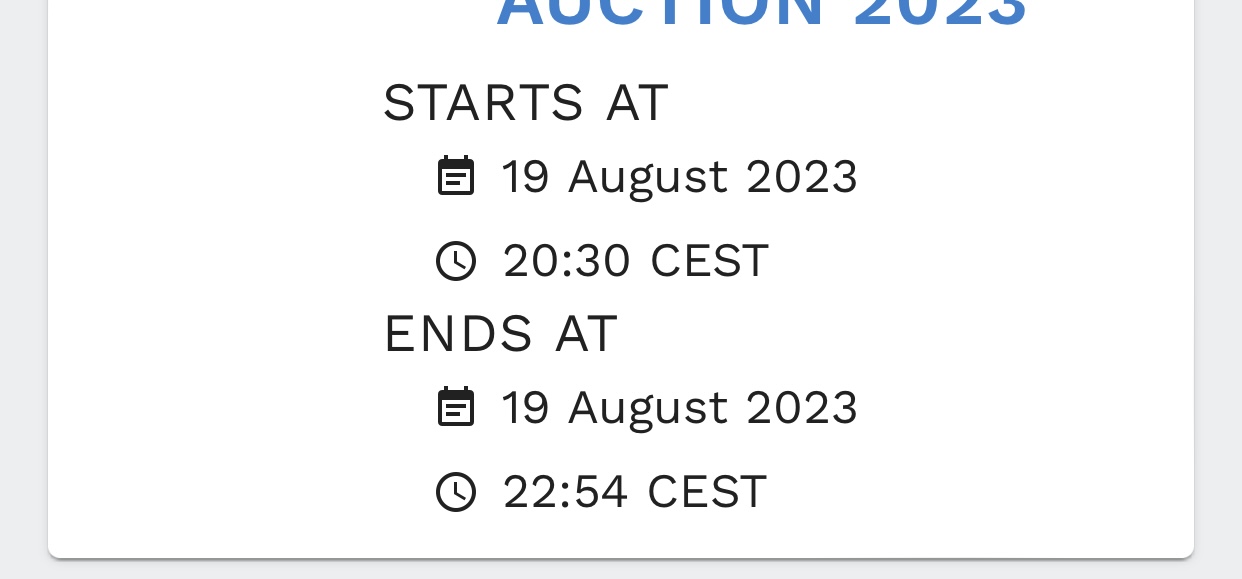This screenshot has width=1242, height=579.
Task: Click the clock icon beside 20:30 CEST
Action: click(x=456, y=261)
